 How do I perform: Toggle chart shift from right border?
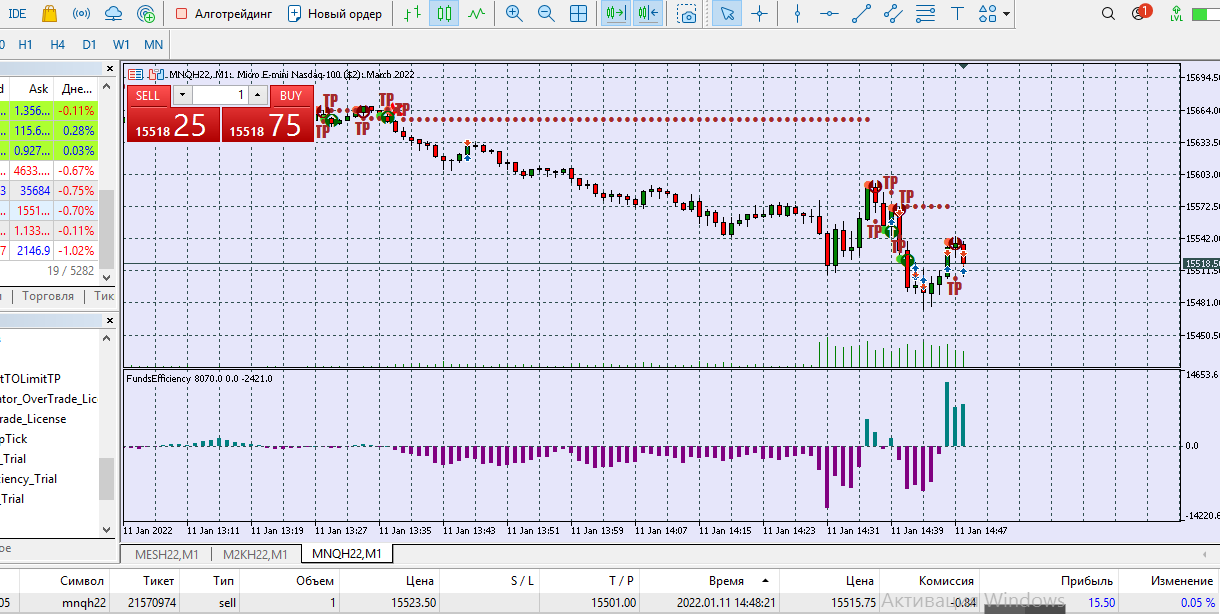point(647,14)
